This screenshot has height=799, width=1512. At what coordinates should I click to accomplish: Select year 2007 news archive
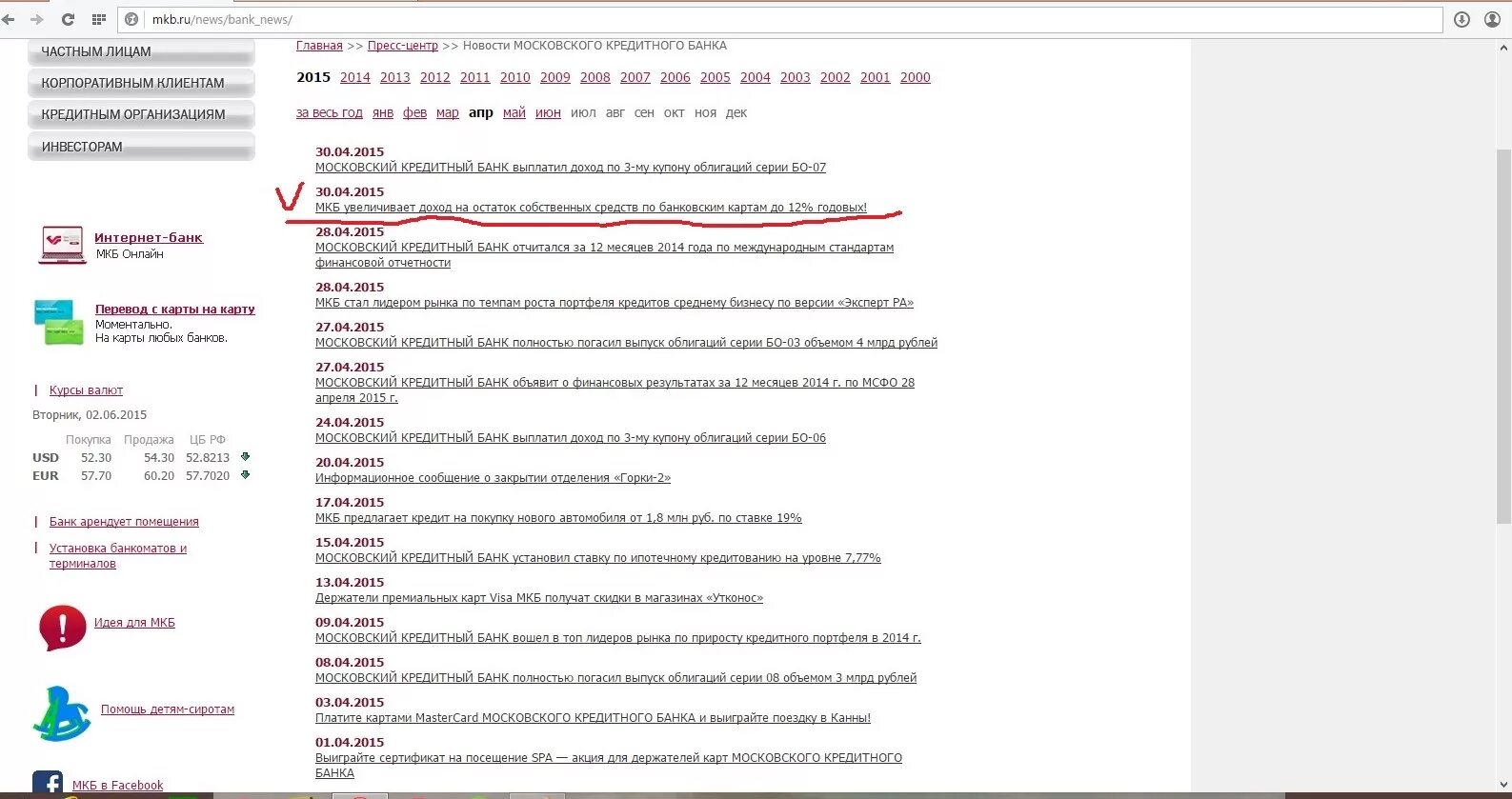[x=635, y=77]
